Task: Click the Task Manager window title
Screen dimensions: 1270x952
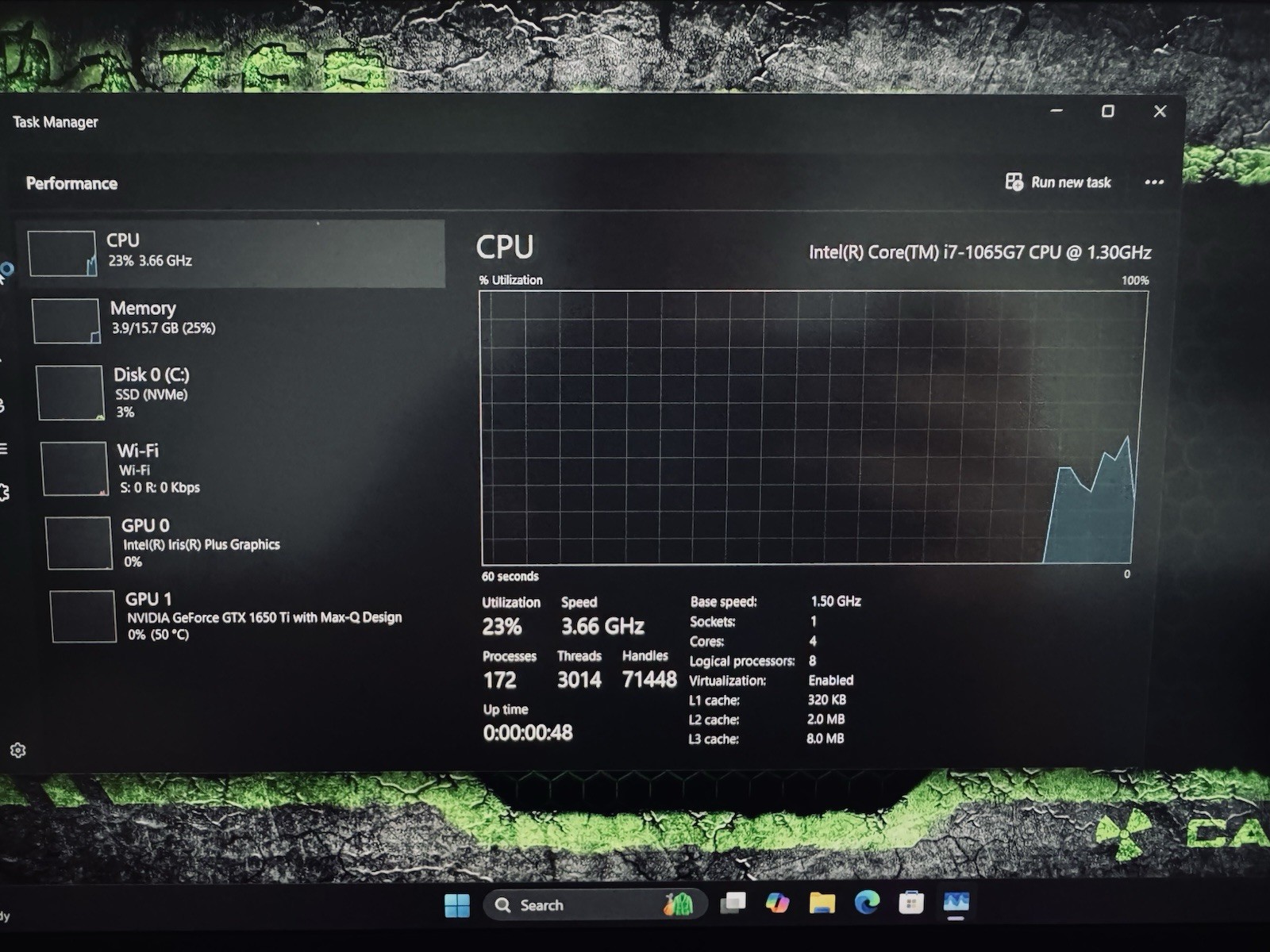Action: (x=56, y=122)
